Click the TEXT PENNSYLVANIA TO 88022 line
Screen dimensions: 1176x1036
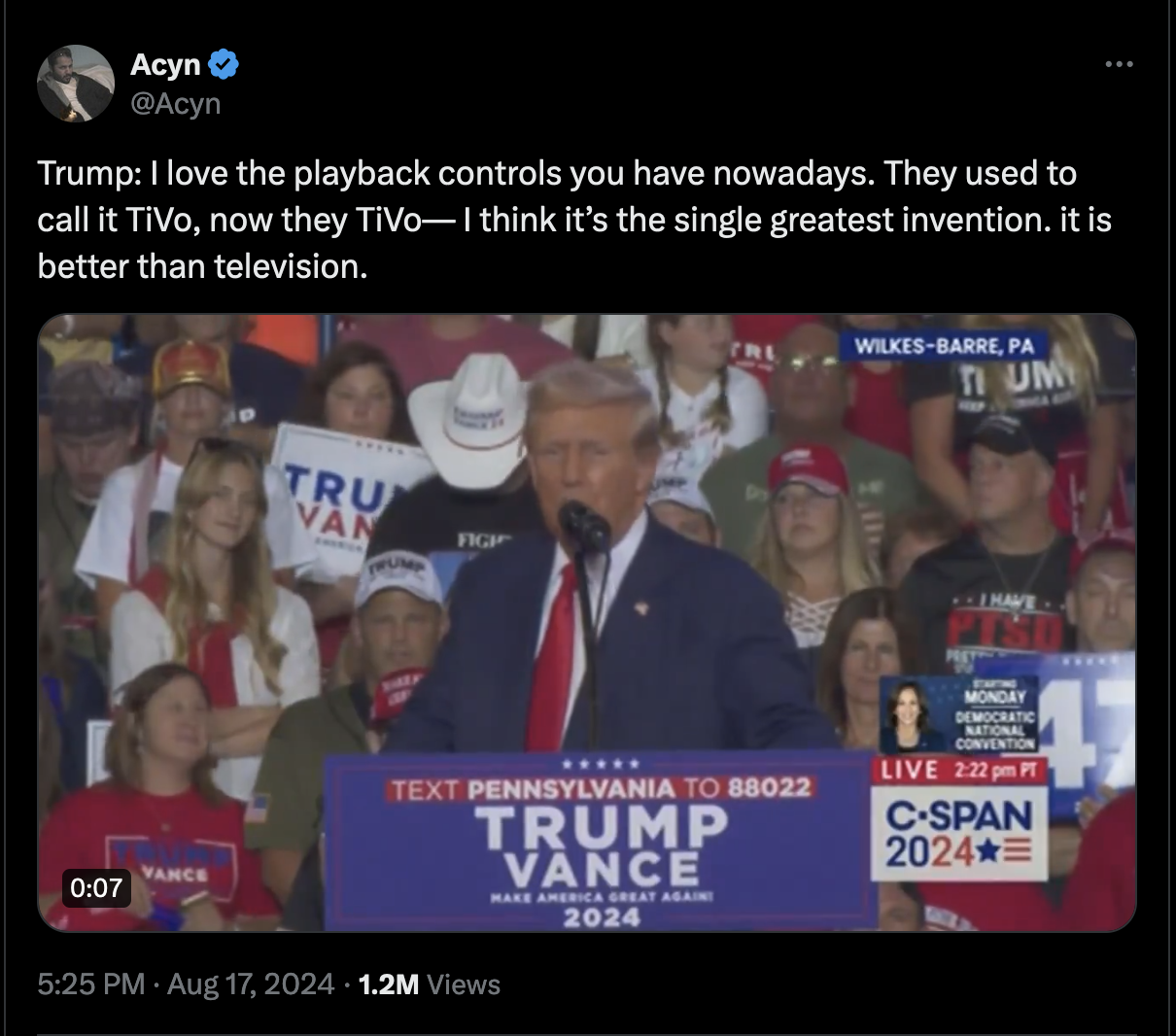point(600,787)
